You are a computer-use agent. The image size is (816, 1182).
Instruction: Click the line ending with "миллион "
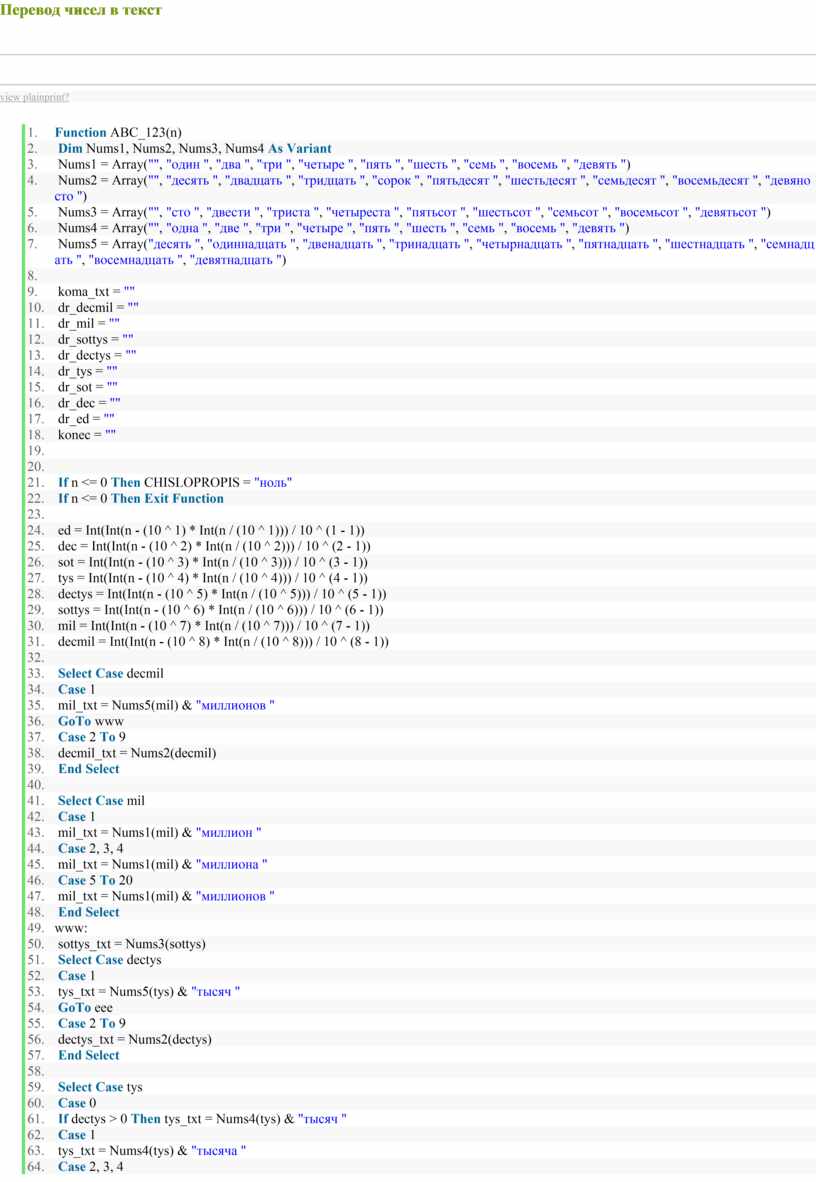point(160,832)
